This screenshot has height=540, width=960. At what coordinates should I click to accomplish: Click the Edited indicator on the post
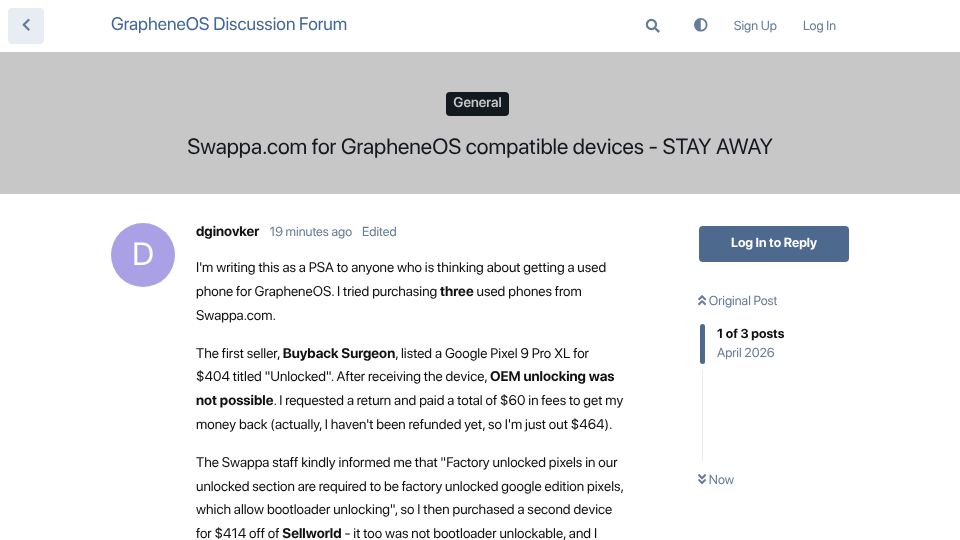[379, 232]
